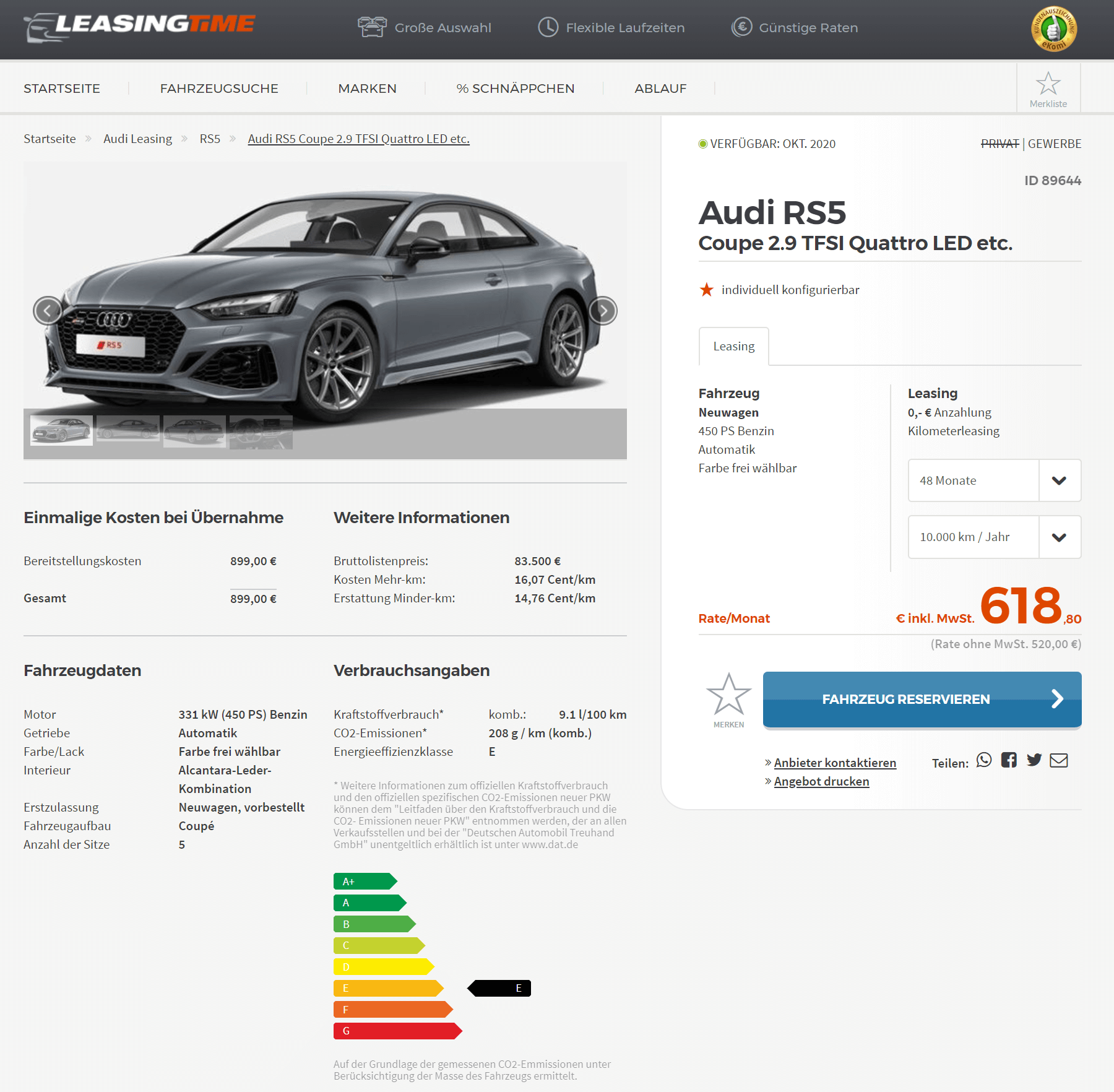Image resolution: width=1114 pixels, height=1092 pixels.
Task: Go to Startseite breadcrumb
Action: point(50,139)
